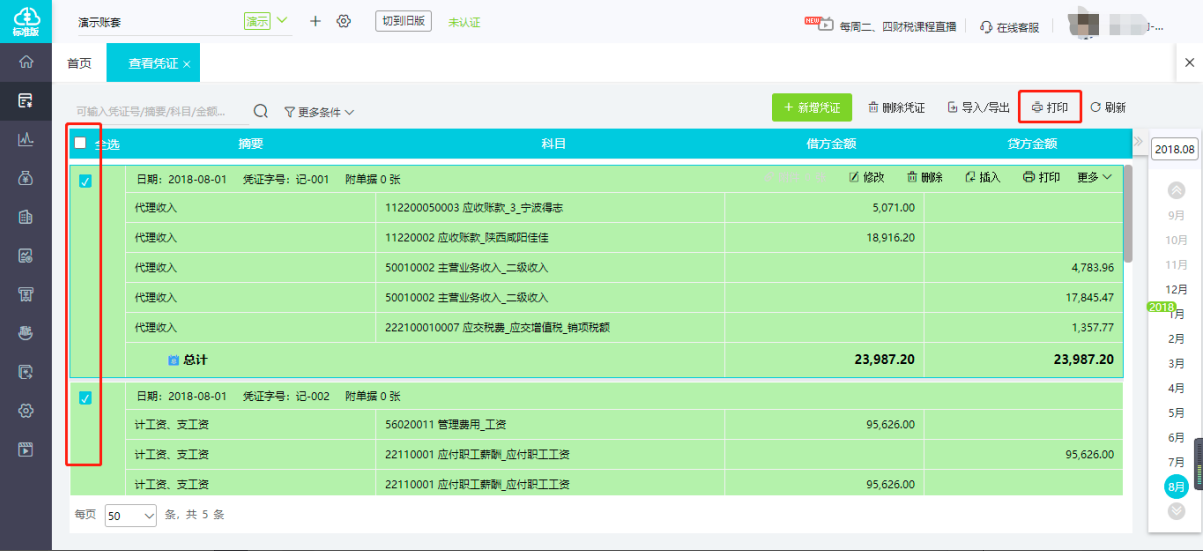Switch to the 首页 tab
1203x551 pixels.
click(79, 63)
